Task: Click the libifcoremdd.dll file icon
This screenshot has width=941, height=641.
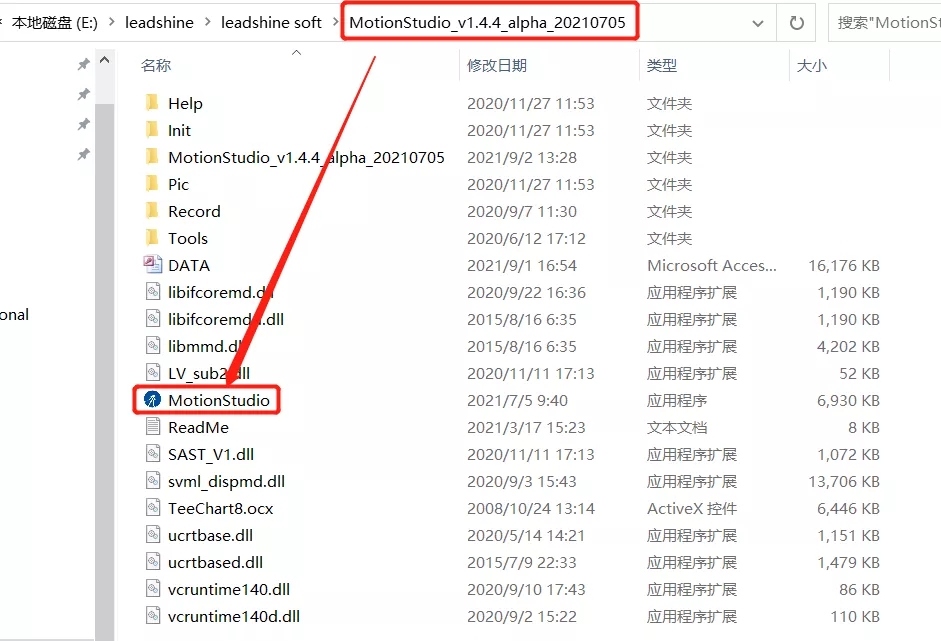Action: point(153,319)
